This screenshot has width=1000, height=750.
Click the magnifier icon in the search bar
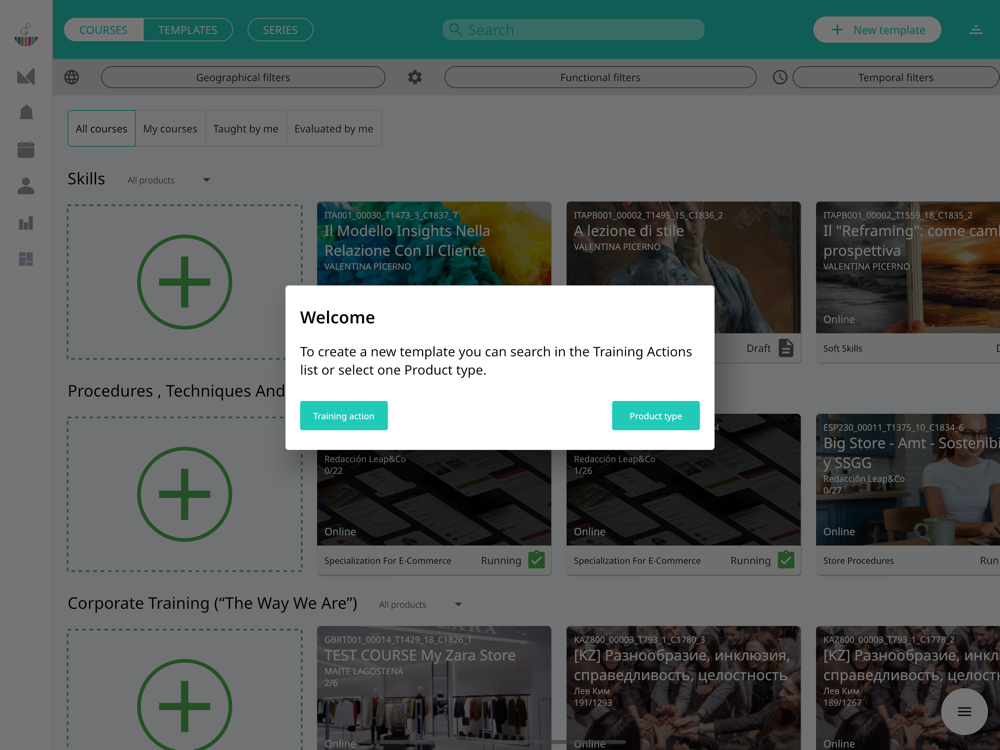tap(455, 29)
